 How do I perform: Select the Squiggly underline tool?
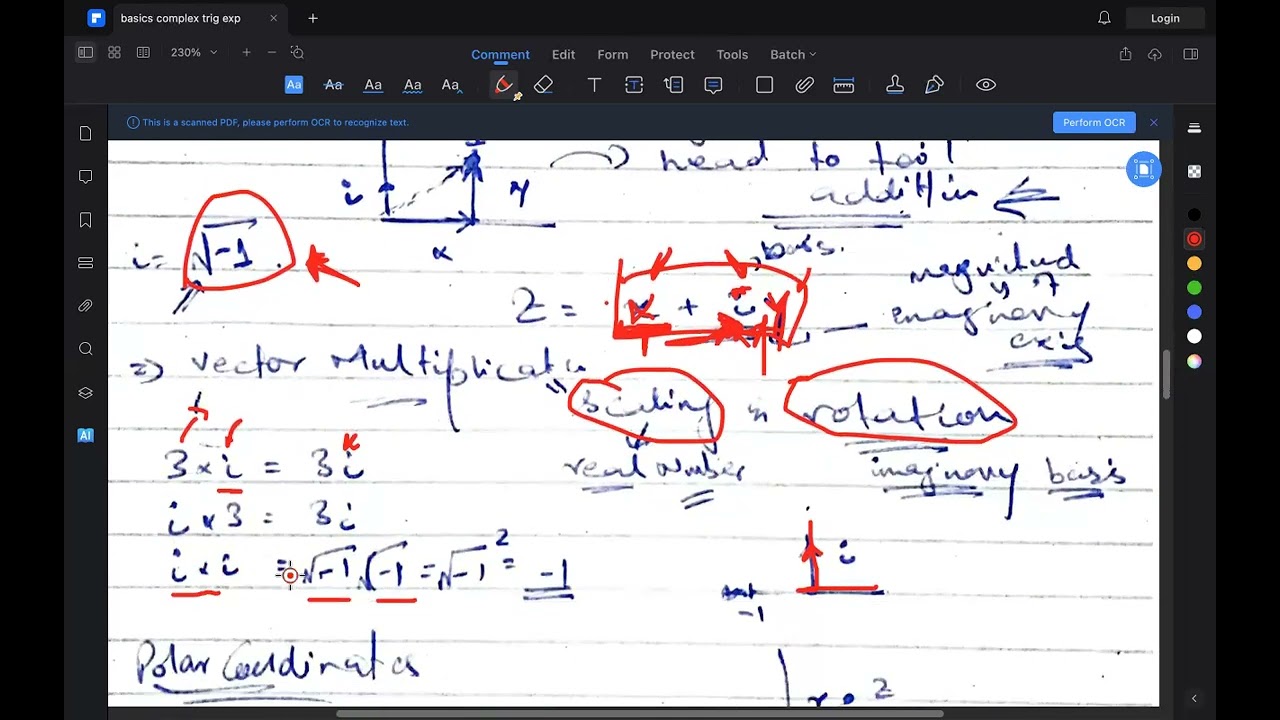click(412, 85)
